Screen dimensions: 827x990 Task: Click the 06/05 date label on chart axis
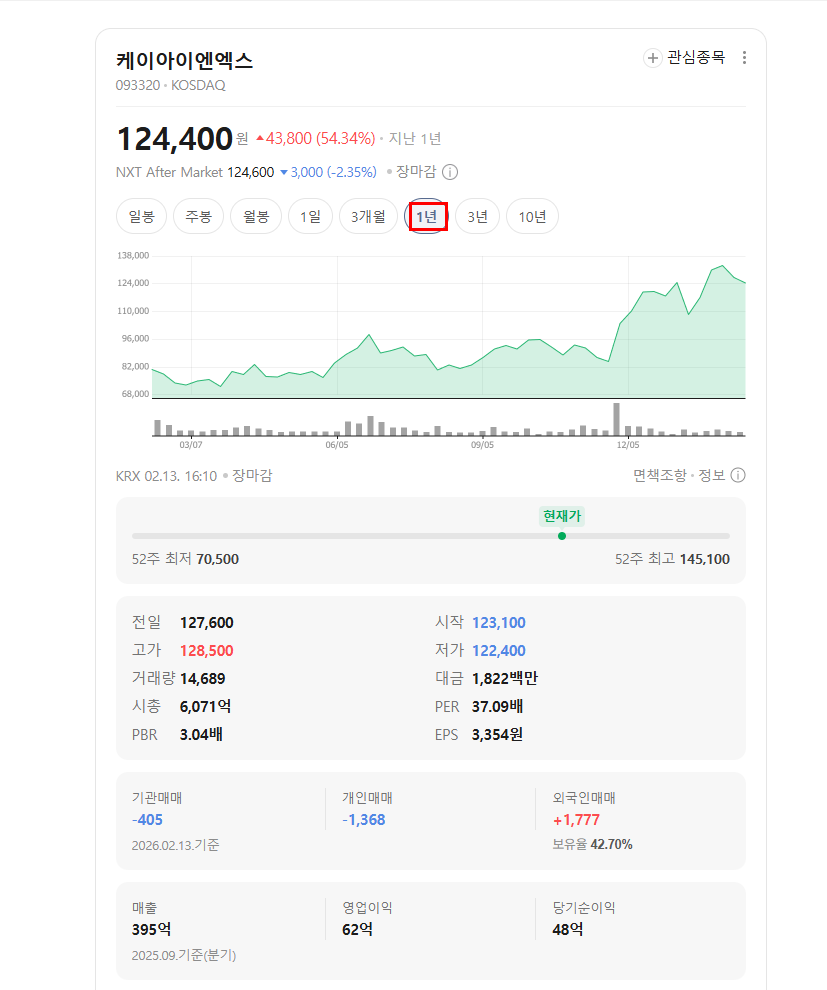point(337,445)
